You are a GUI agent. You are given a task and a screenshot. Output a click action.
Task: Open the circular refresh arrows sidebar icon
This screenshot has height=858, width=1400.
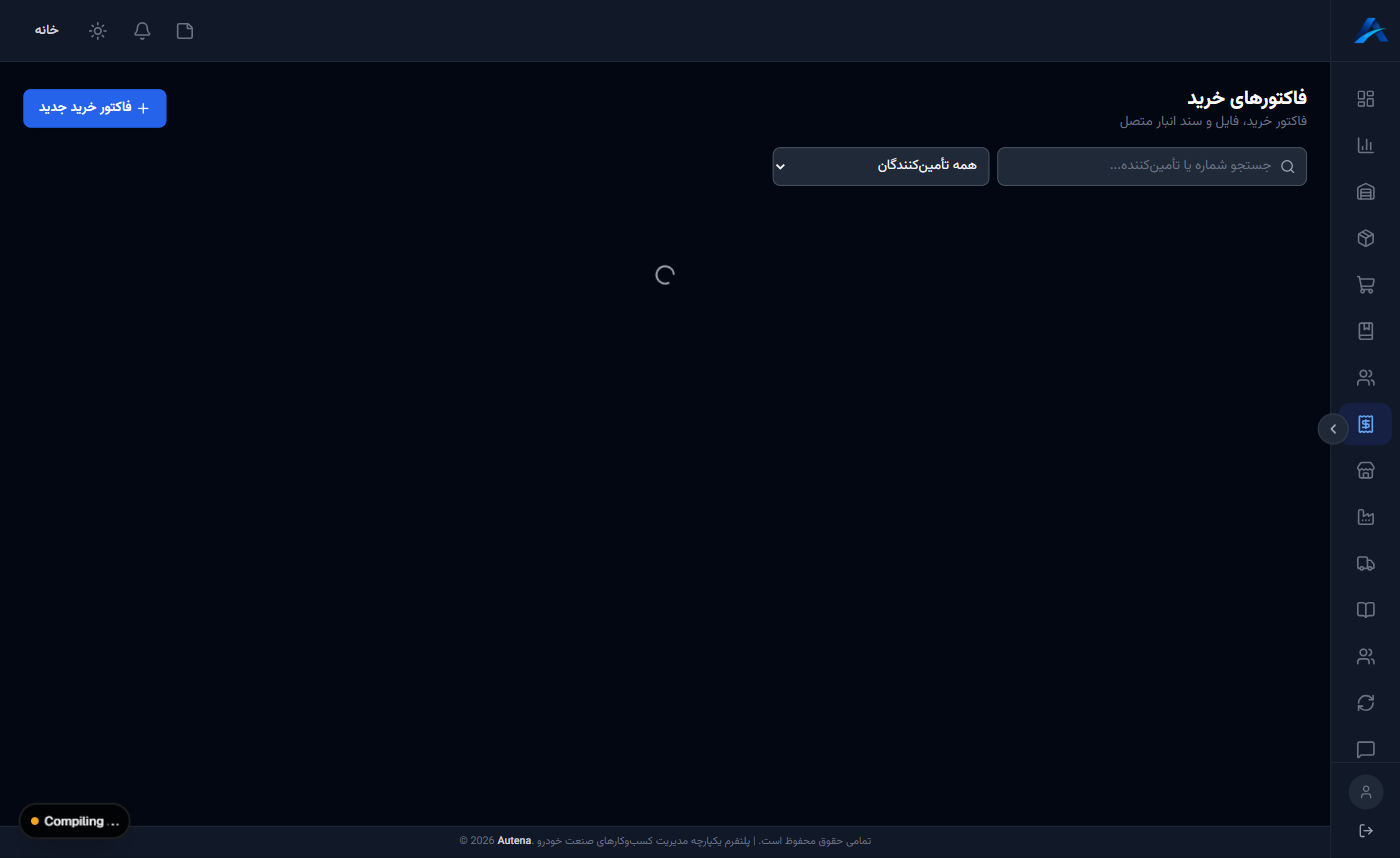(x=1365, y=703)
